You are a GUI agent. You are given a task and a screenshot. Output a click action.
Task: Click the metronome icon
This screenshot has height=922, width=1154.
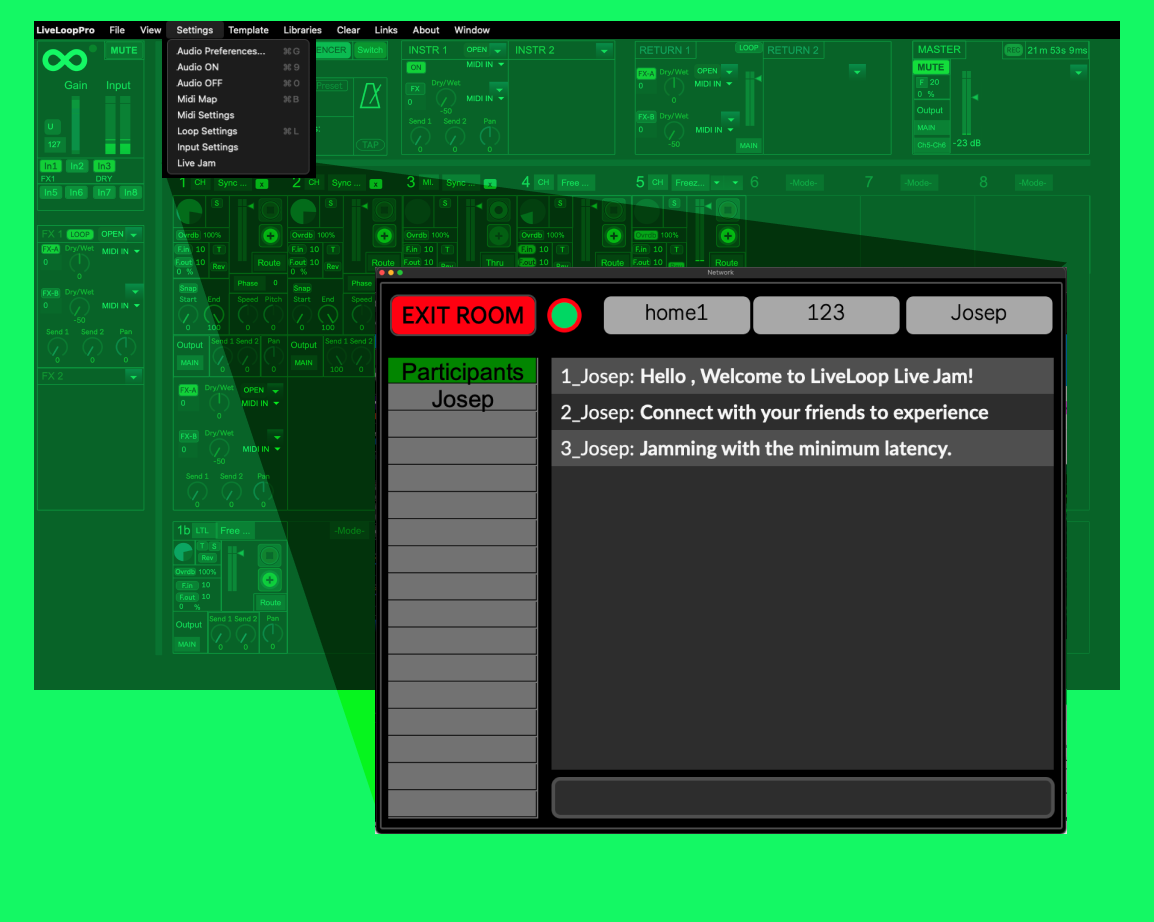[x=371, y=96]
